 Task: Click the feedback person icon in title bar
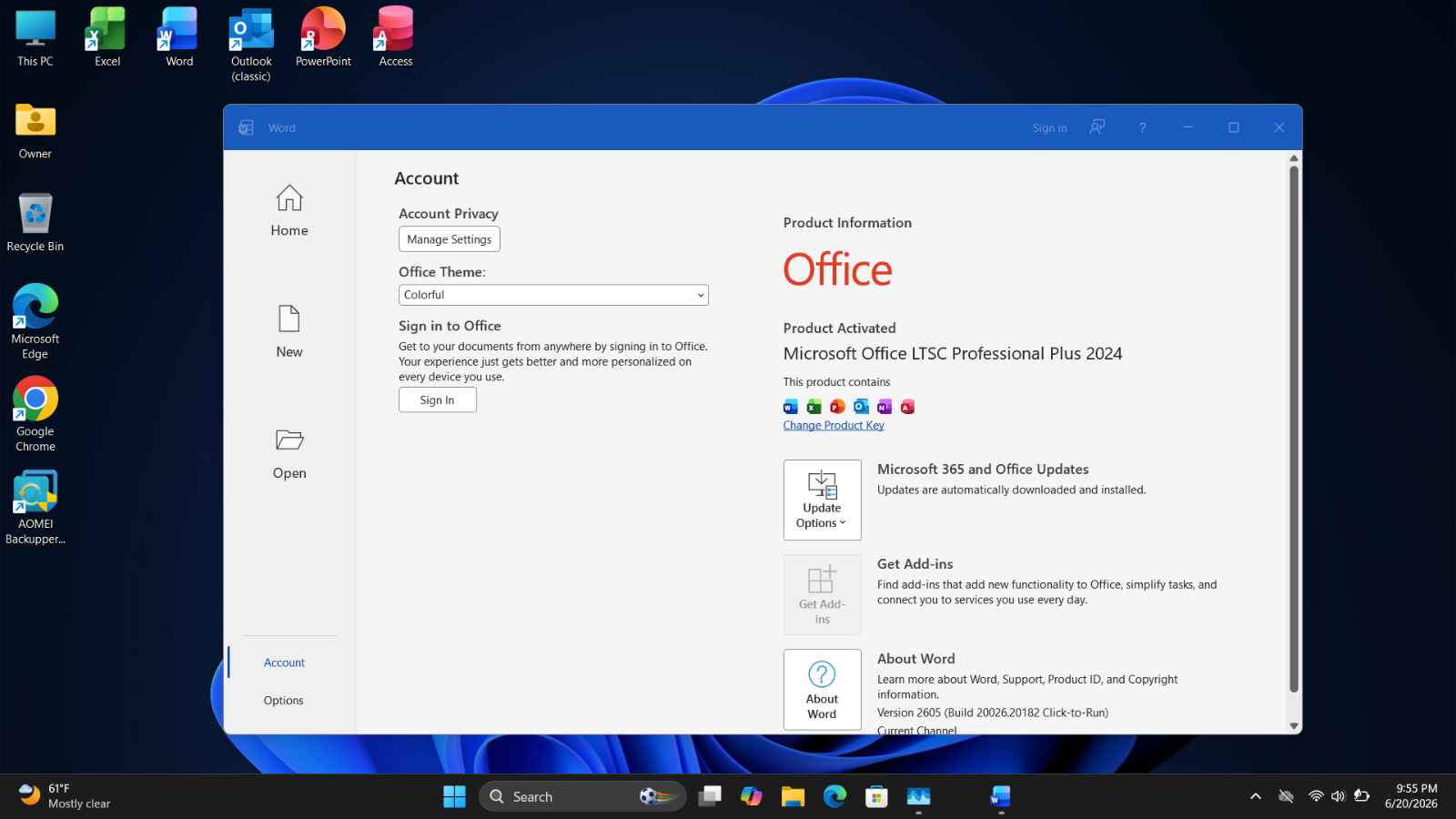click(1097, 127)
